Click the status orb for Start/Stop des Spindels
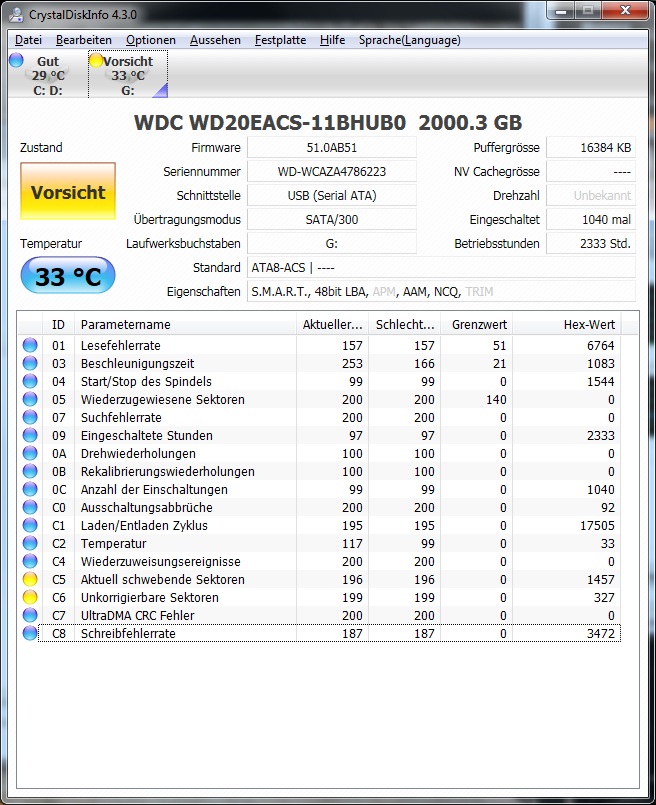This screenshot has width=656, height=805. 30,381
